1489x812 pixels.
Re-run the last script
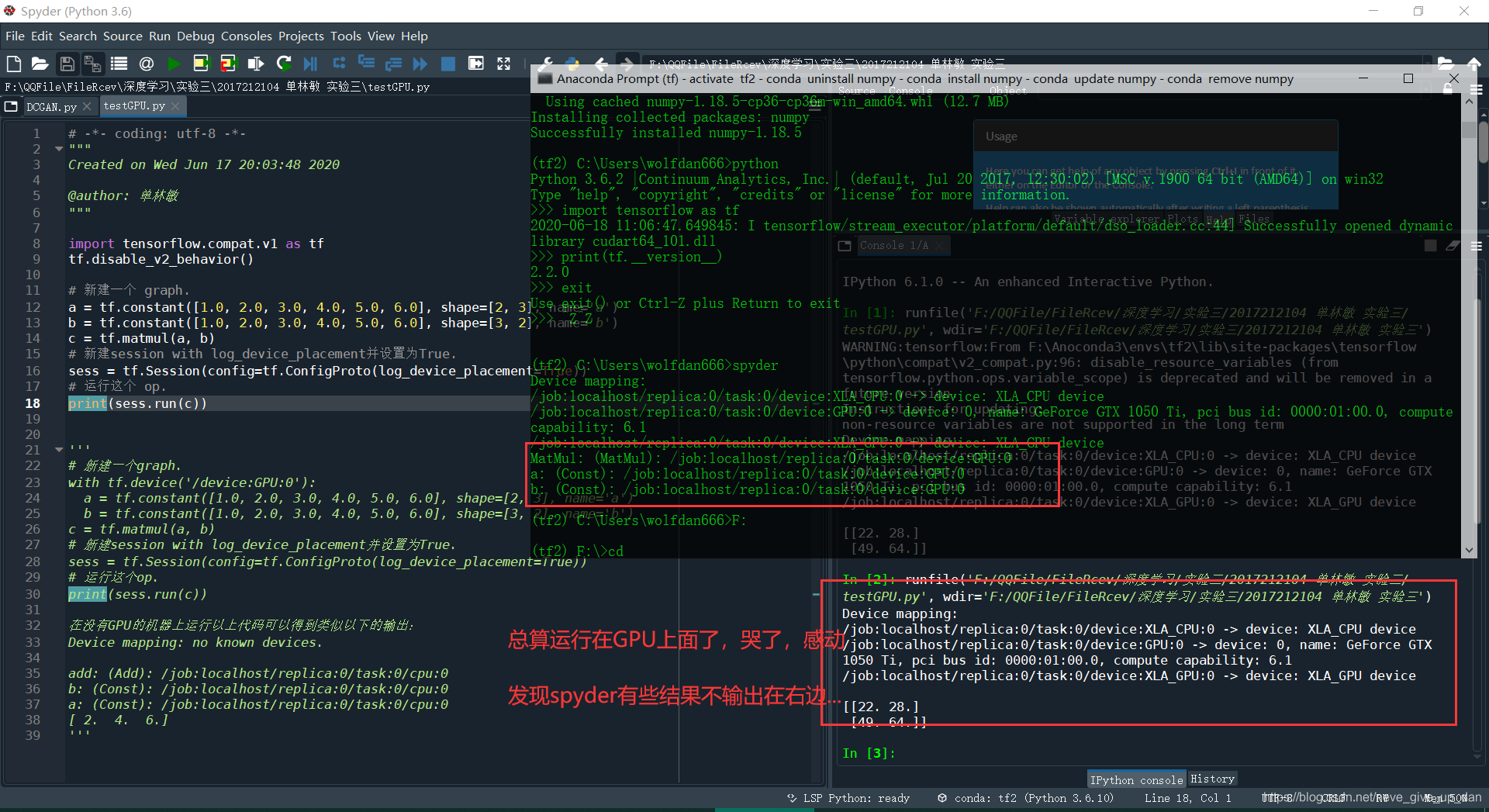284,64
